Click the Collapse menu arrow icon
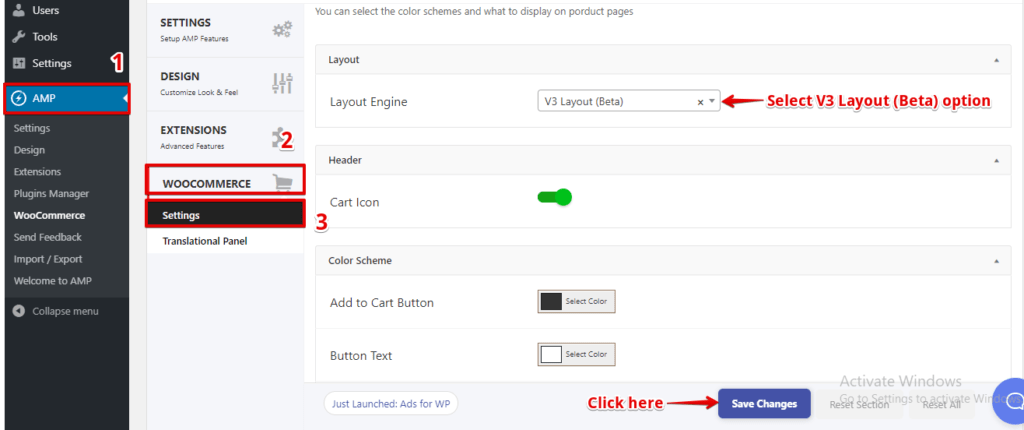1024x430 pixels. tap(19, 311)
